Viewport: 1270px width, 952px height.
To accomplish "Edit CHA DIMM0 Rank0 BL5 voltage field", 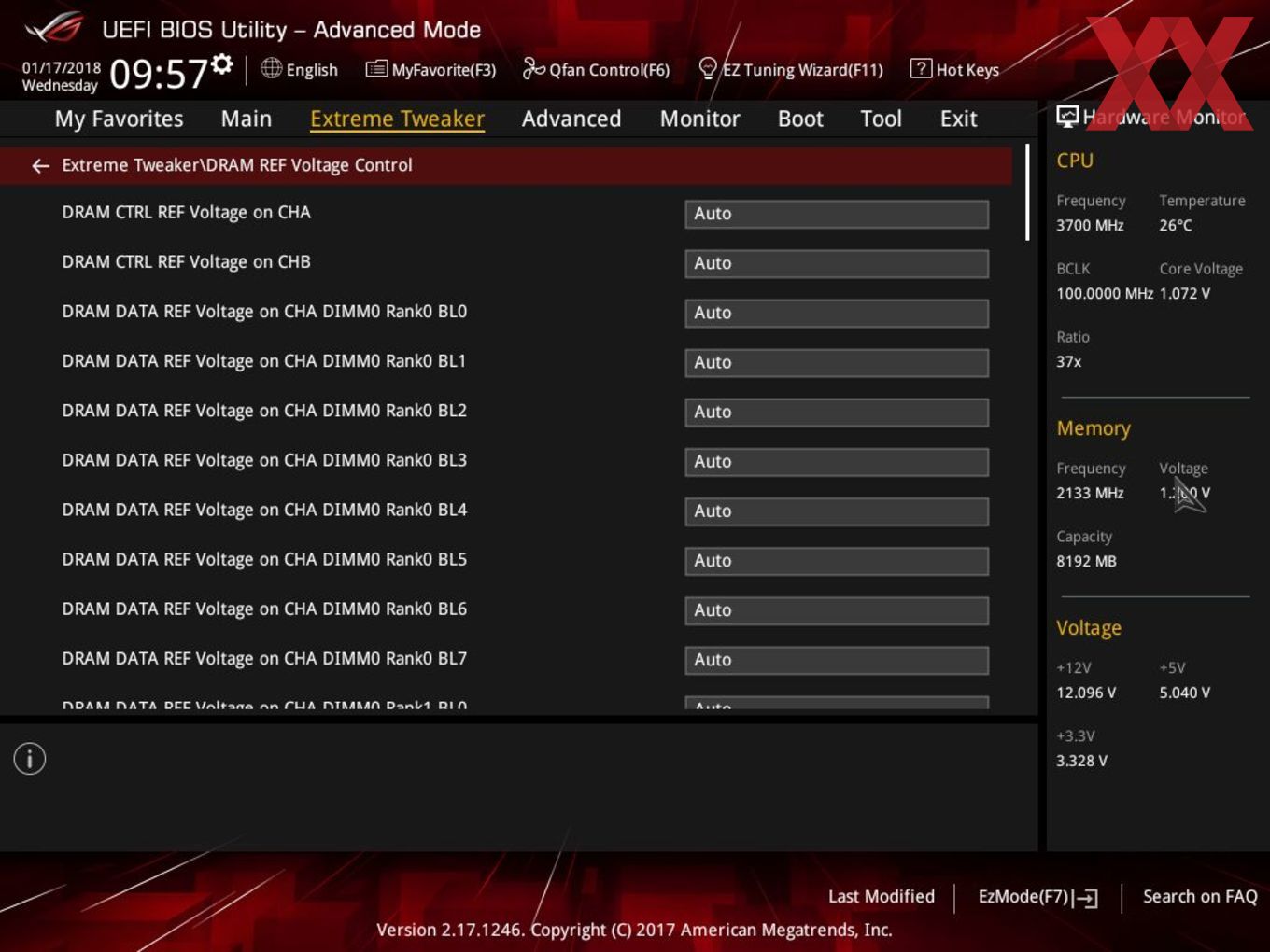I will [x=837, y=560].
